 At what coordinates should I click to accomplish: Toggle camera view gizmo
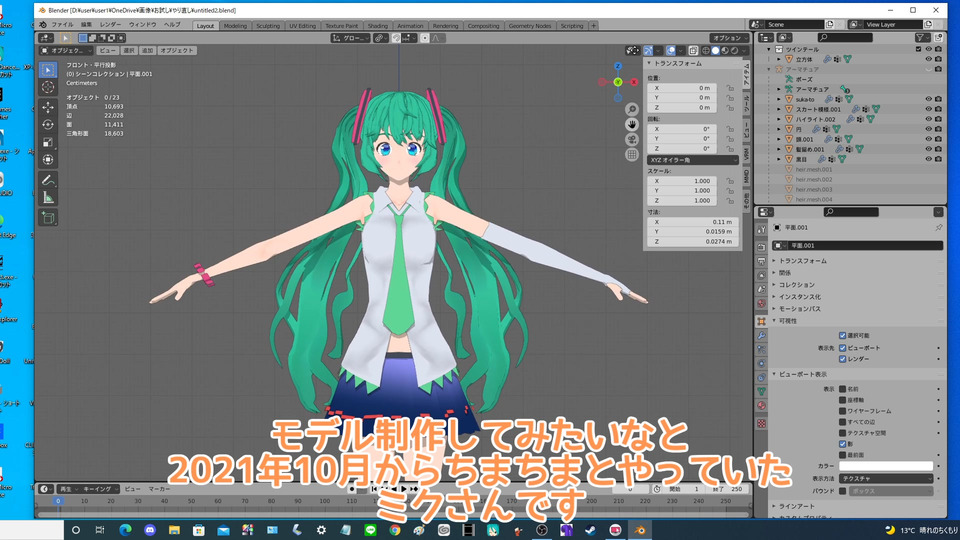point(632,140)
